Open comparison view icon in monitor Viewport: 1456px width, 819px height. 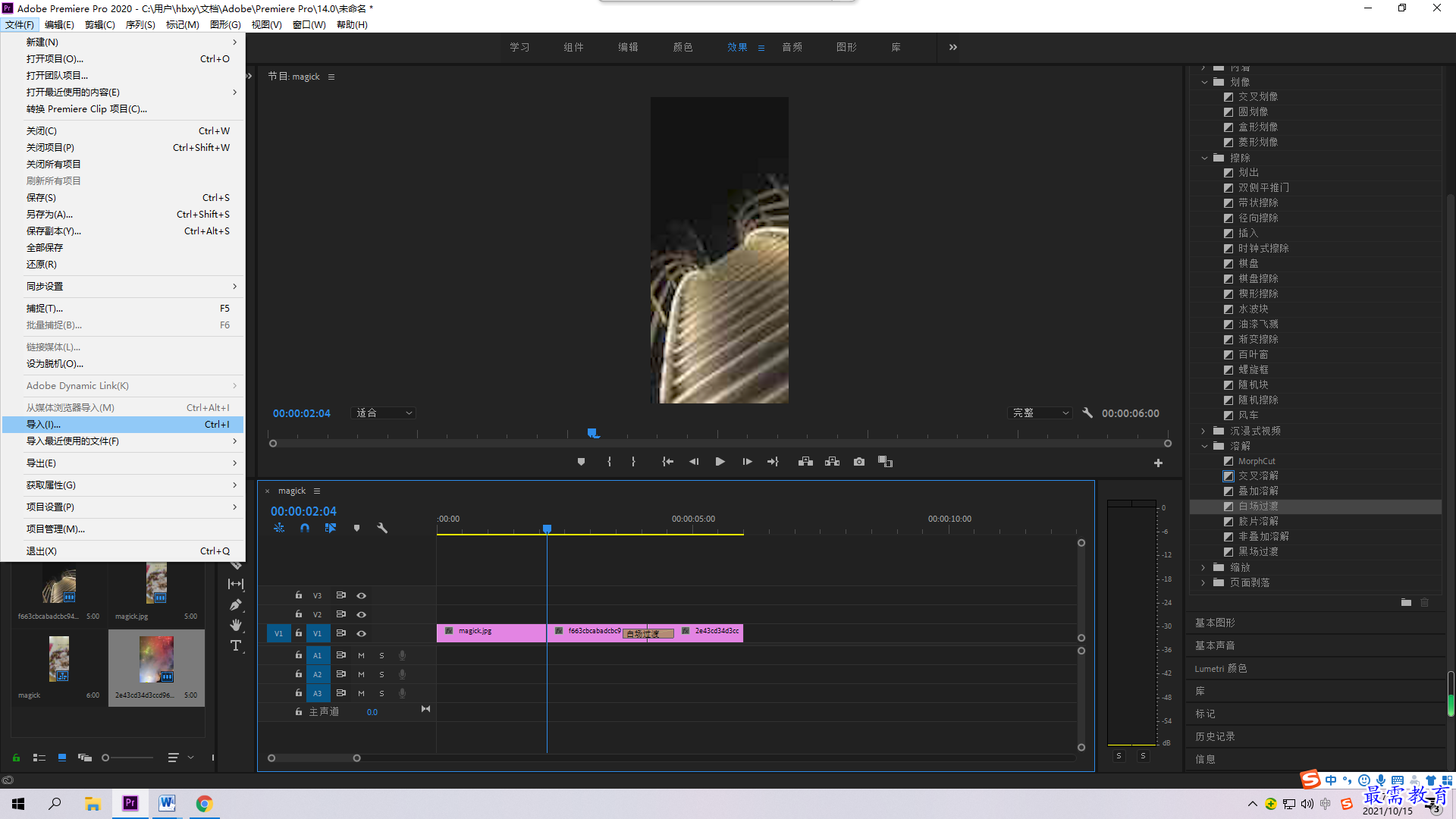pos(885,462)
